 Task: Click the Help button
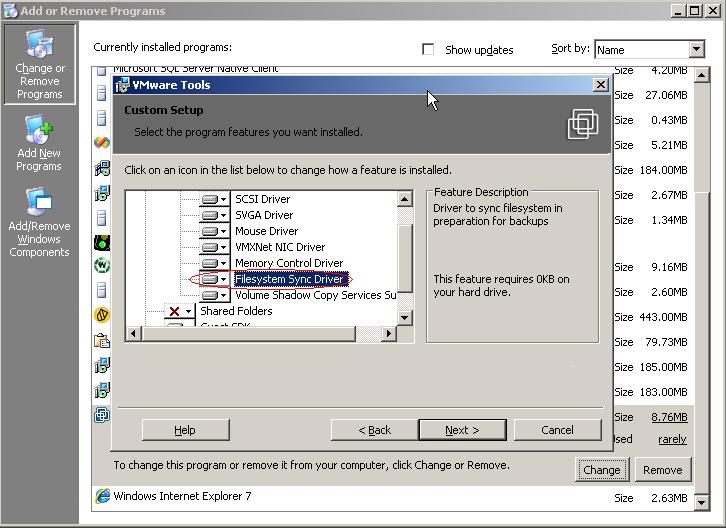(x=185, y=430)
